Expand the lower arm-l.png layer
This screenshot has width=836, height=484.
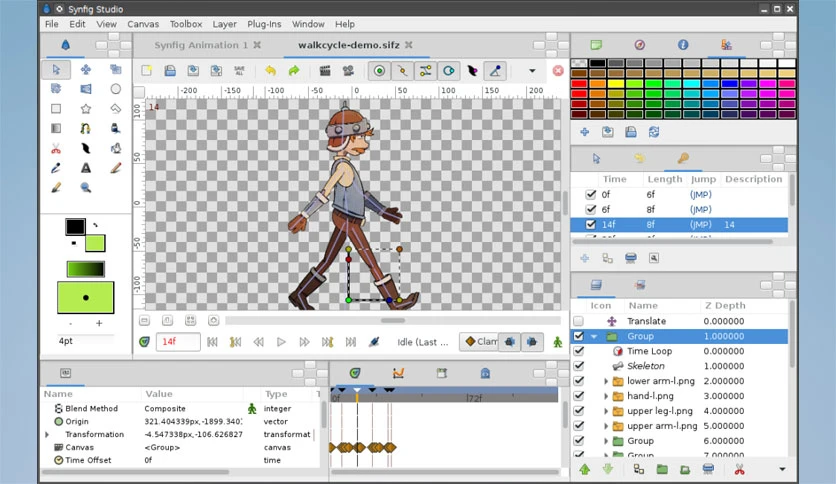(606, 381)
